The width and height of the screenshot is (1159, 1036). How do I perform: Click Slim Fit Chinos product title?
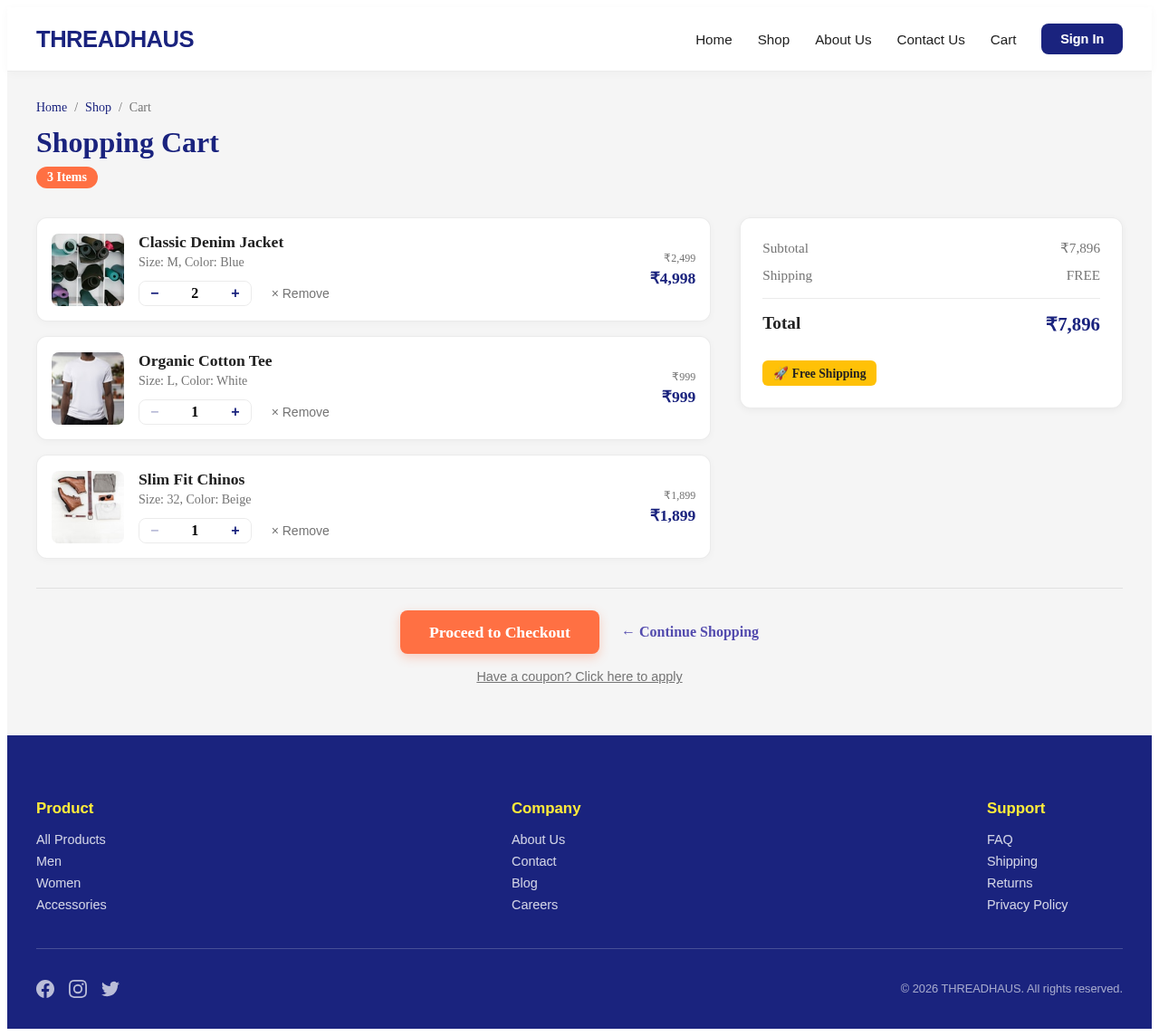tap(192, 479)
